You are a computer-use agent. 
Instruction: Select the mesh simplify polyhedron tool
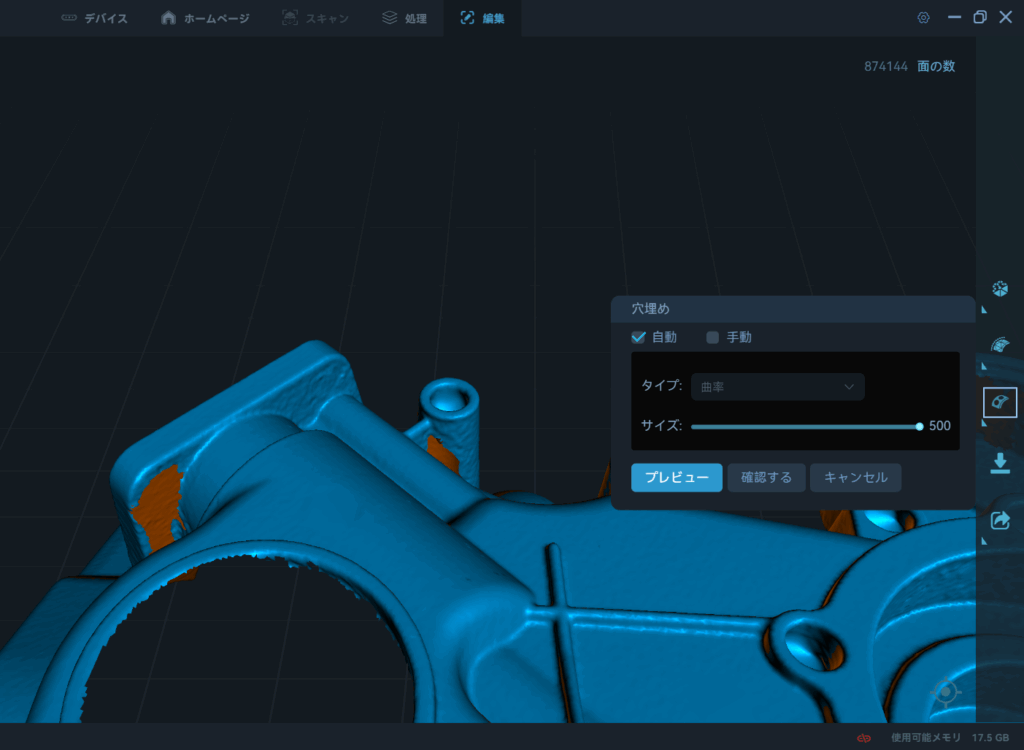point(999,289)
